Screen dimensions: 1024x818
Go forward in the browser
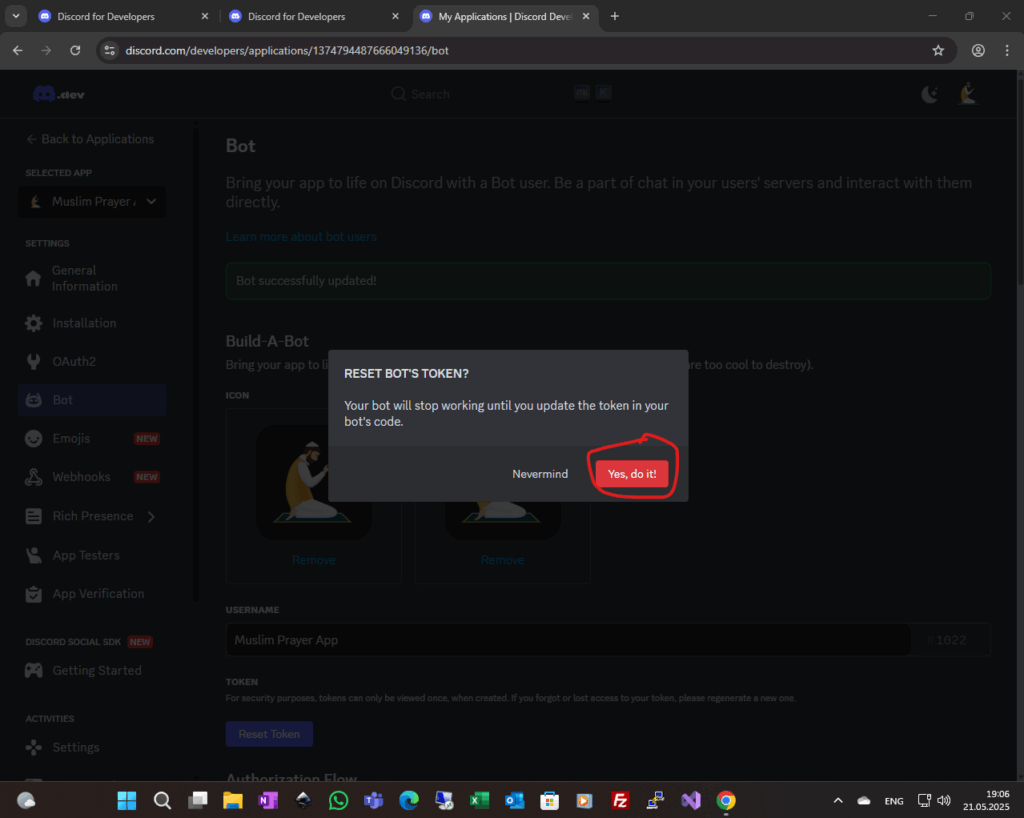click(x=46, y=50)
